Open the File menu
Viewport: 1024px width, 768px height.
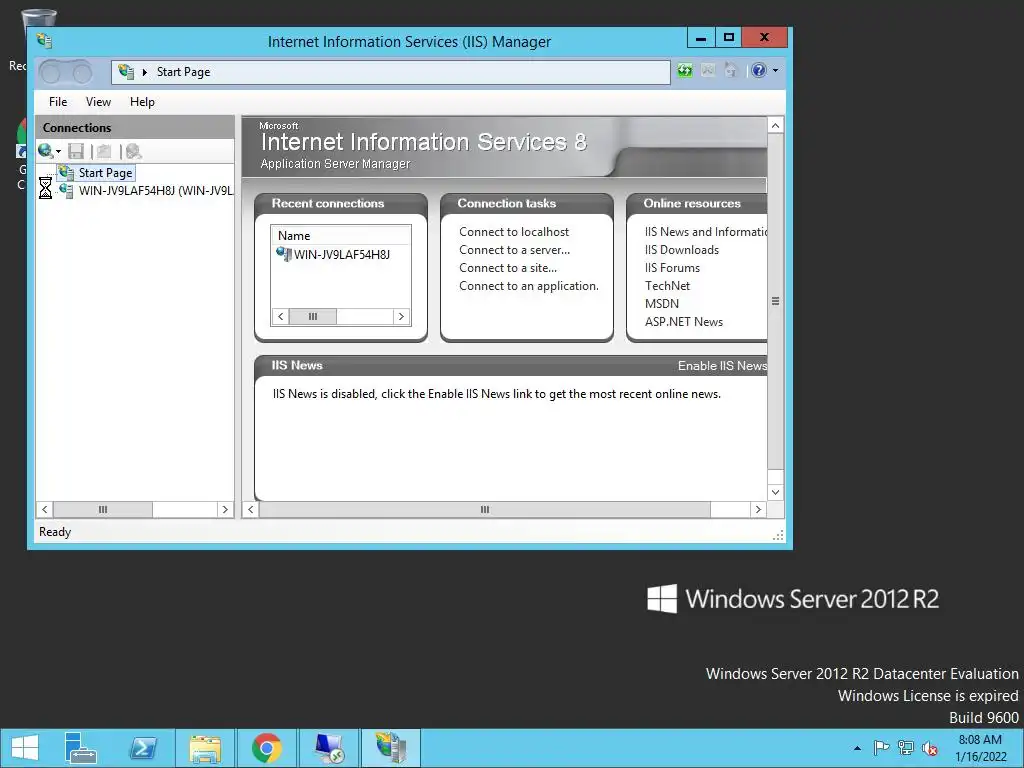click(x=57, y=102)
